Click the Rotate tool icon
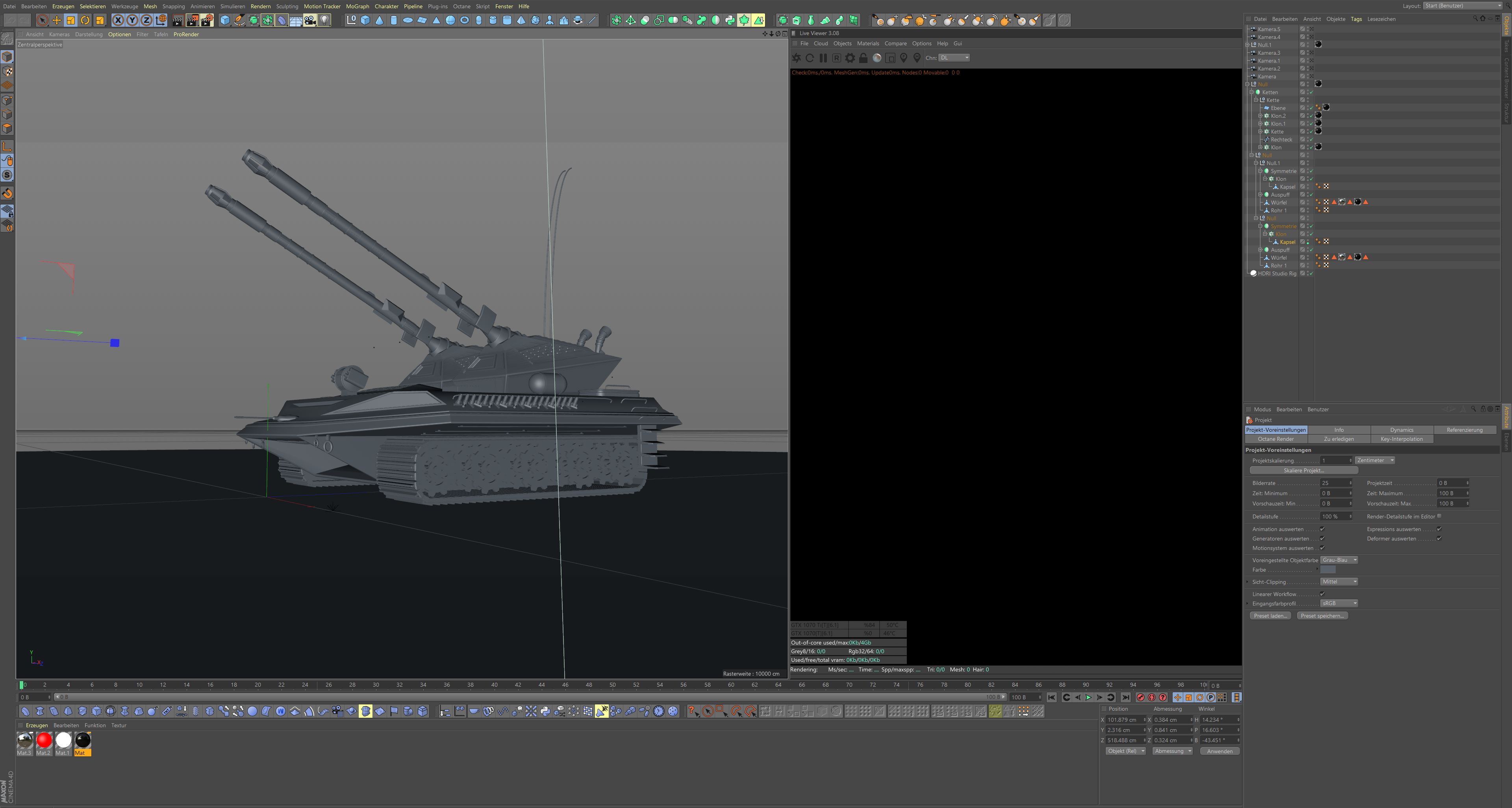Screen dimensions: 1512x808 click(85, 20)
